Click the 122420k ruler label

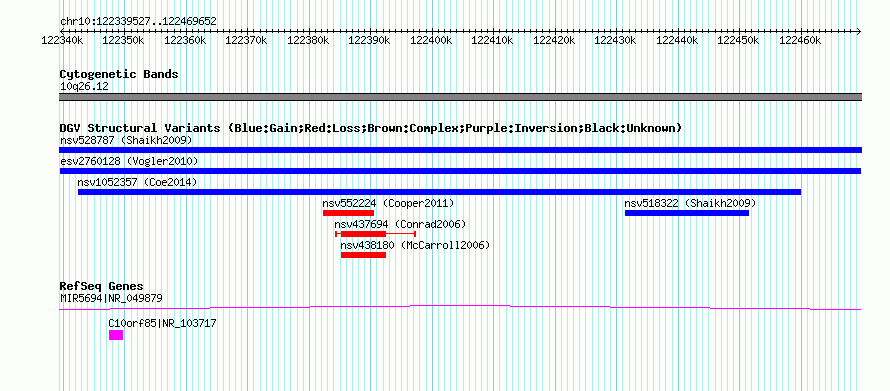pyautogui.click(x=555, y=41)
